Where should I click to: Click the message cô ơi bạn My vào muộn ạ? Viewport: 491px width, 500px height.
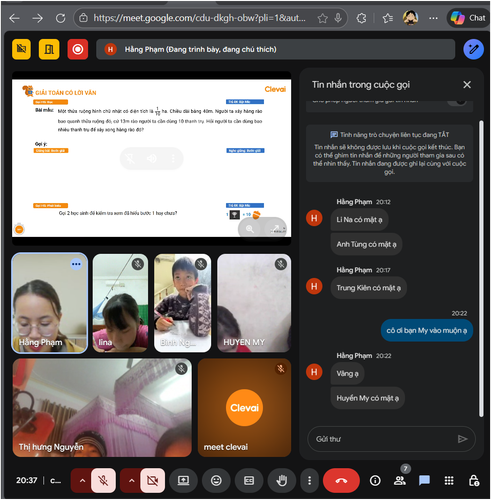pyautogui.click(x=427, y=330)
